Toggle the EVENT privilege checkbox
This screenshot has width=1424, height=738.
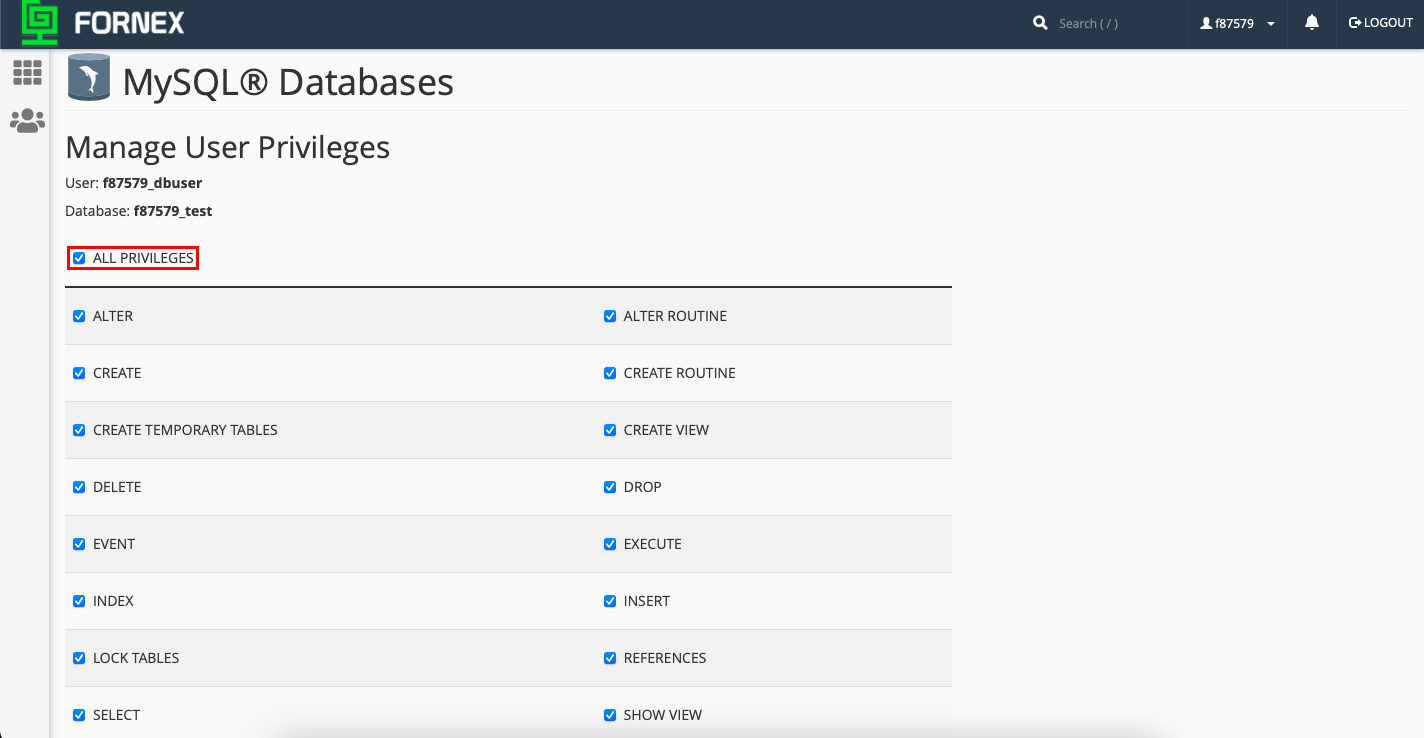click(x=79, y=544)
